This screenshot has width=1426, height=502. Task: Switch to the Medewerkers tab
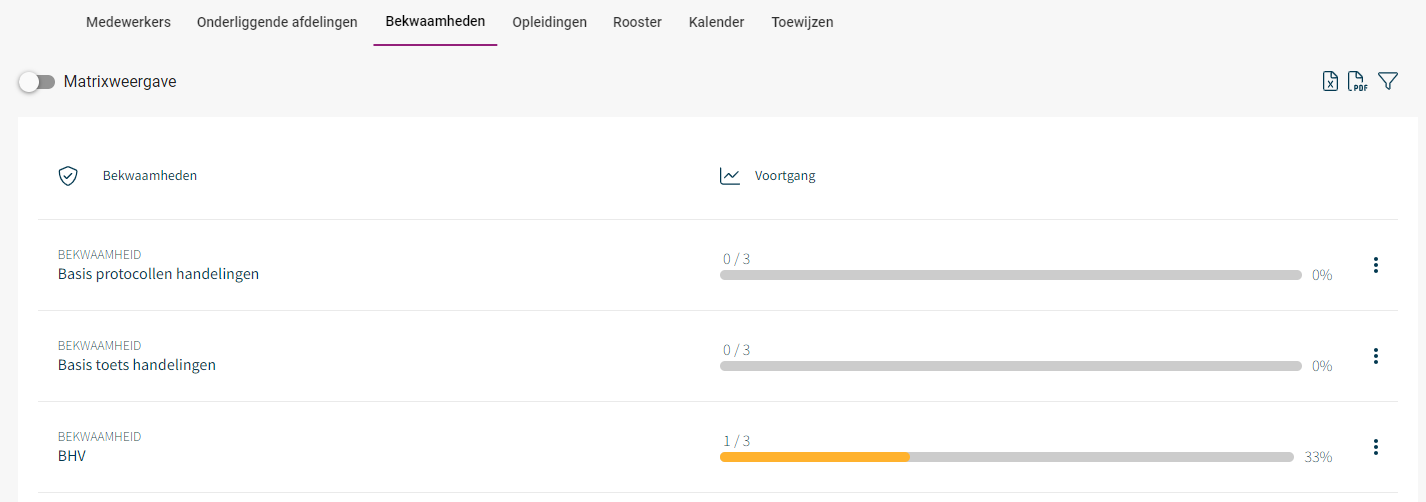click(x=128, y=22)
